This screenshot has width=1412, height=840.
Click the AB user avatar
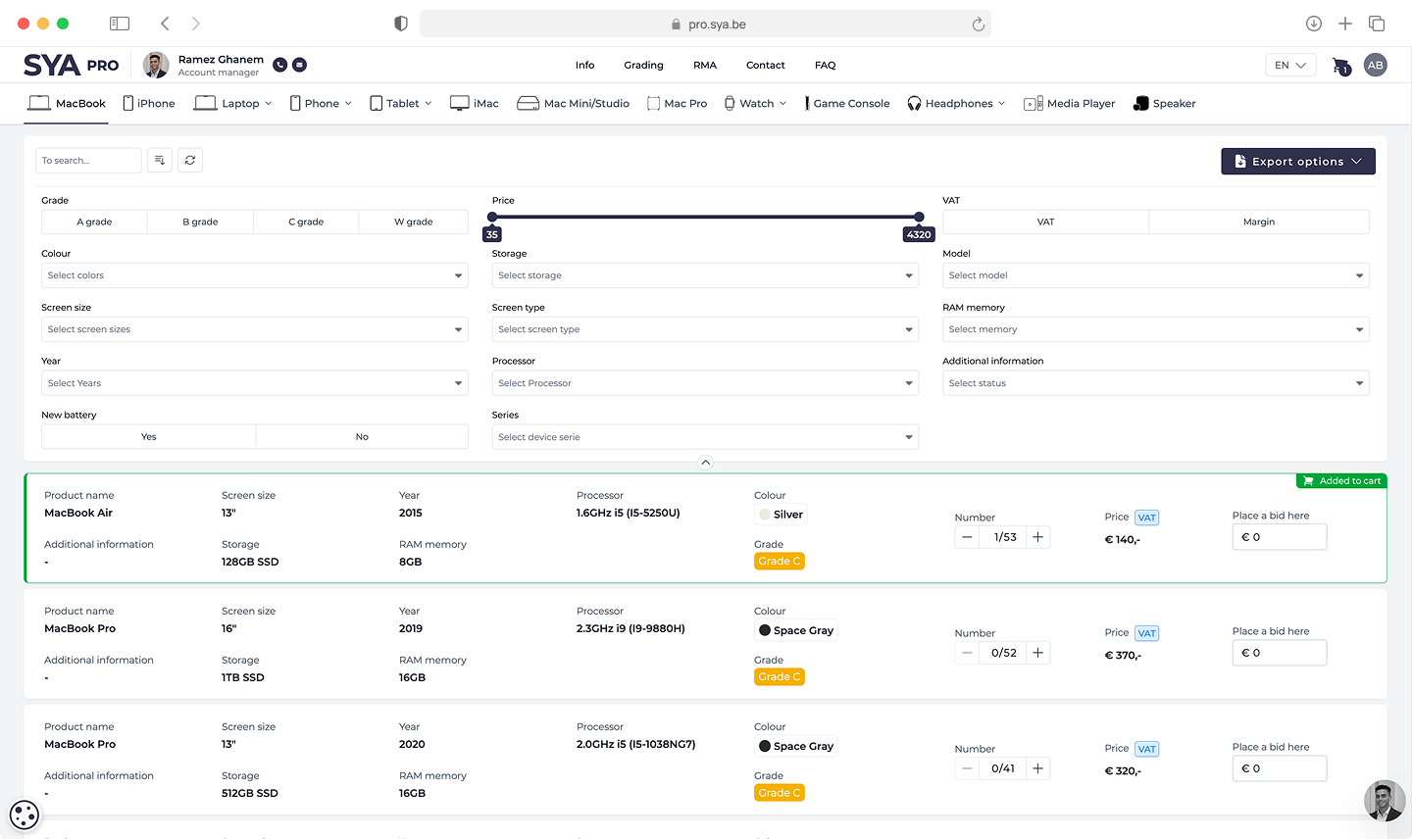[1376, 65]
